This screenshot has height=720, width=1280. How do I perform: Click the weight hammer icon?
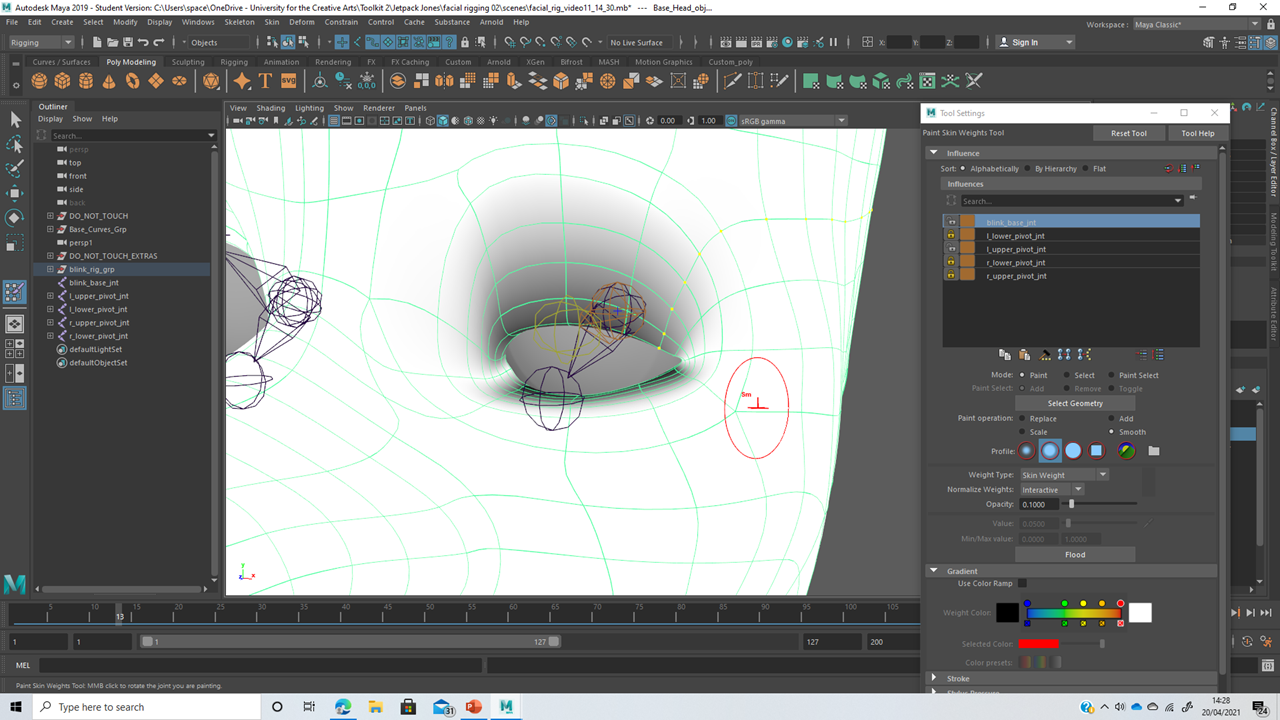click(x=1045, y=354)
